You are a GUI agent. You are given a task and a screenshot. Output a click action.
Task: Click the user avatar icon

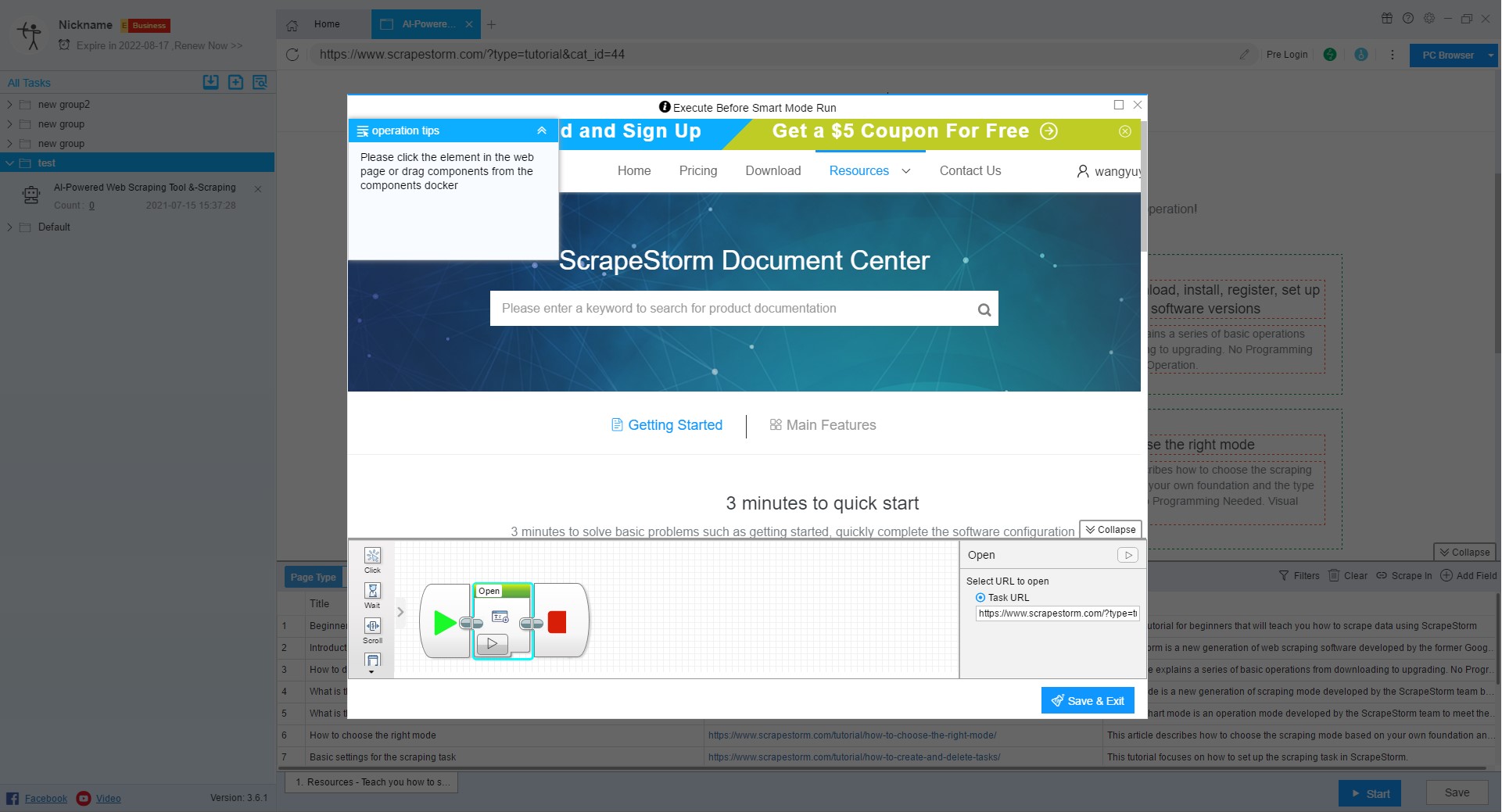point(30,35)
